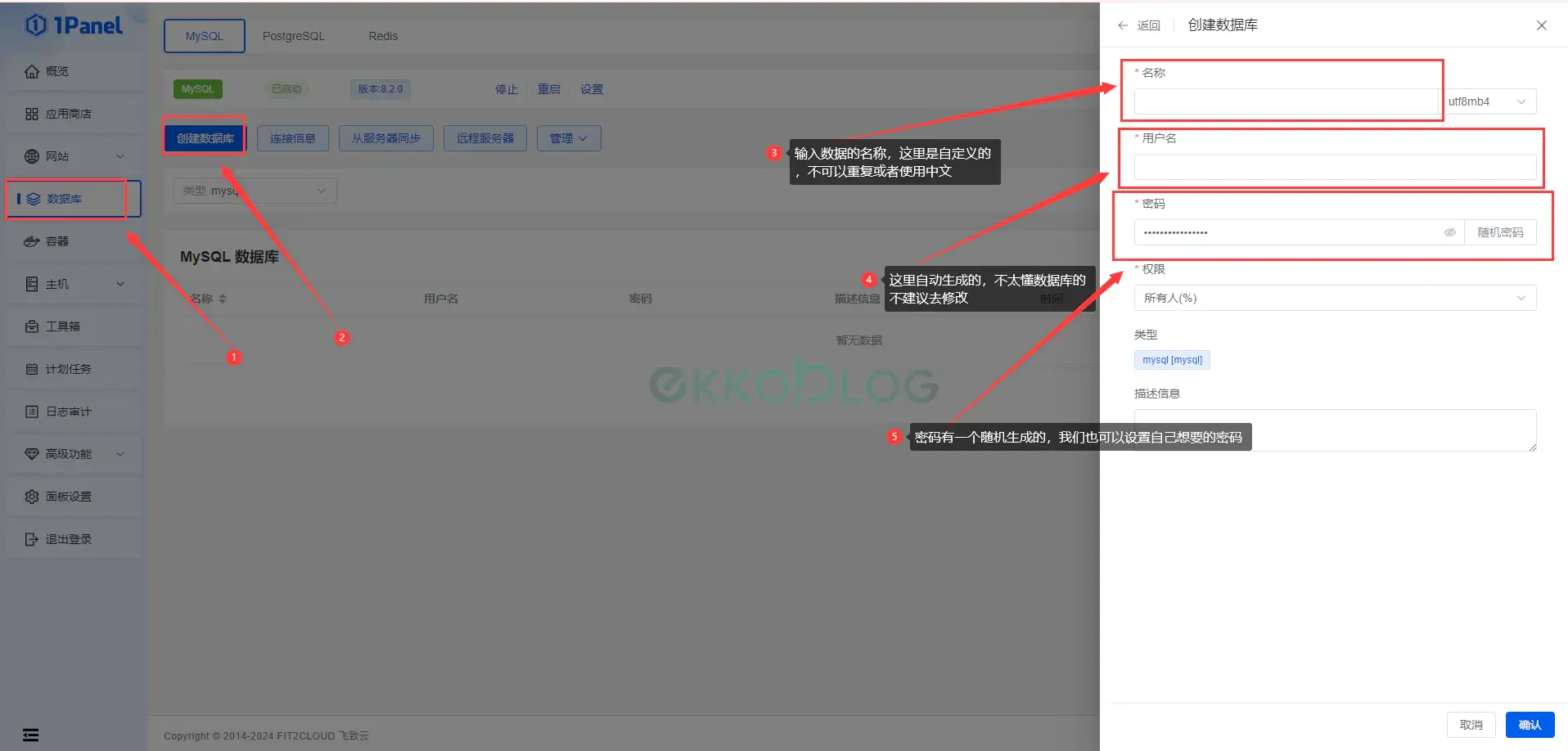Switch to the PostgreSQL tab

click(x=294, y=36)
